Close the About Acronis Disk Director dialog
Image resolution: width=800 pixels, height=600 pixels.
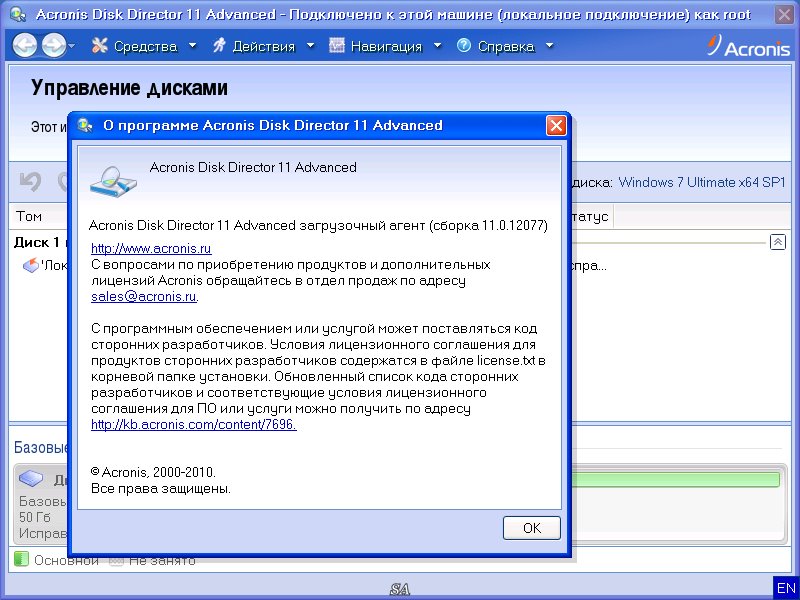pos(556,126)
